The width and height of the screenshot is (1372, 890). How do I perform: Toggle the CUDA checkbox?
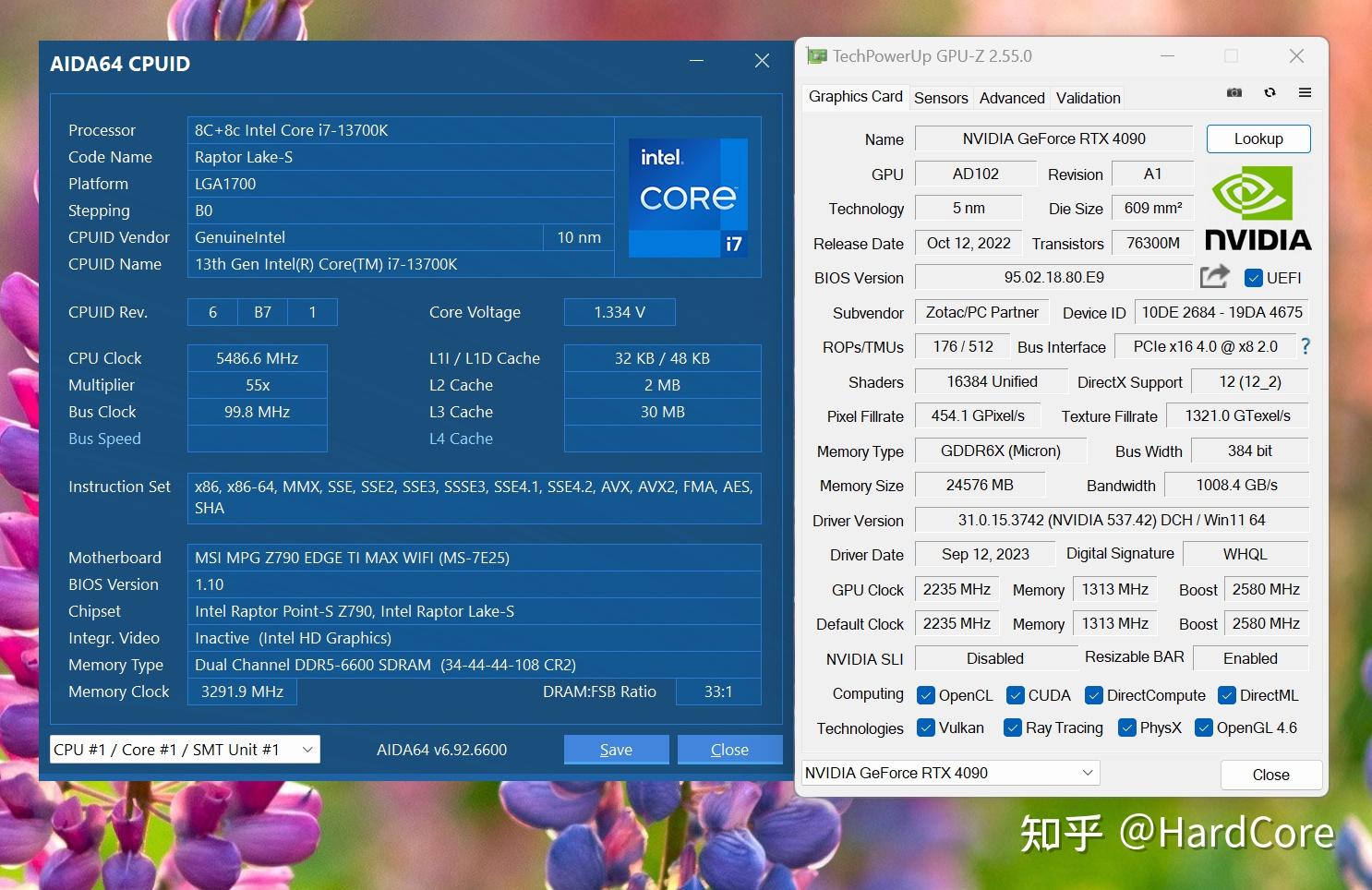pos(1015,695)
